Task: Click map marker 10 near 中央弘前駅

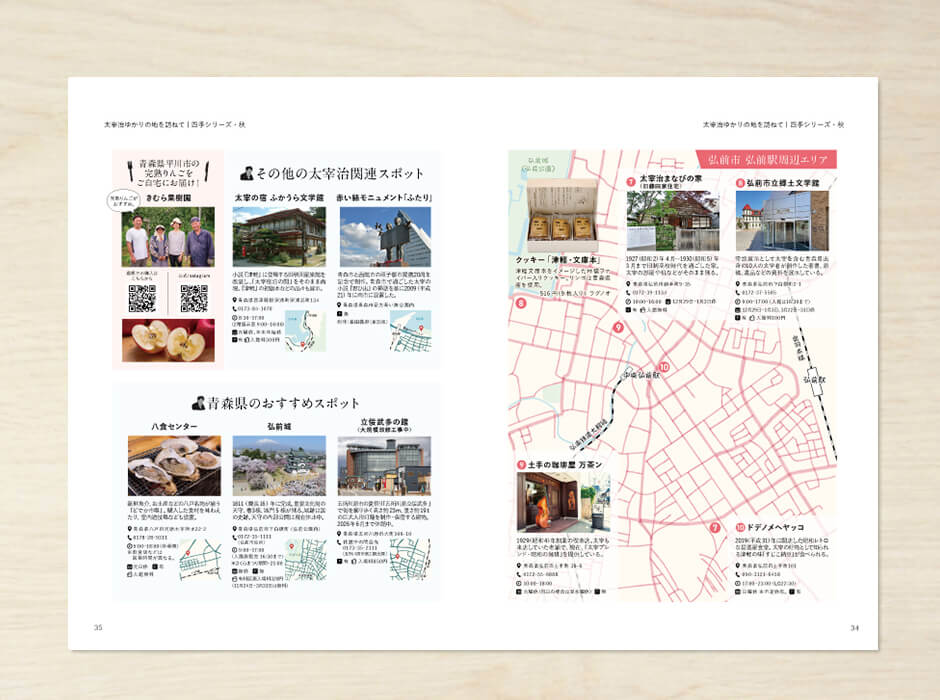Action: [x=664, y=367]
